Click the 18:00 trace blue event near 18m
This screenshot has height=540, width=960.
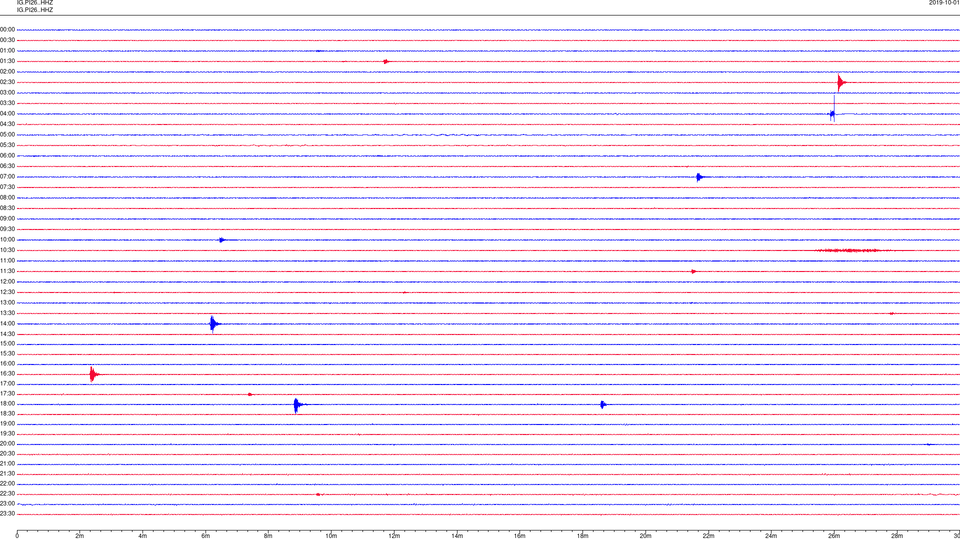(603, 405)
